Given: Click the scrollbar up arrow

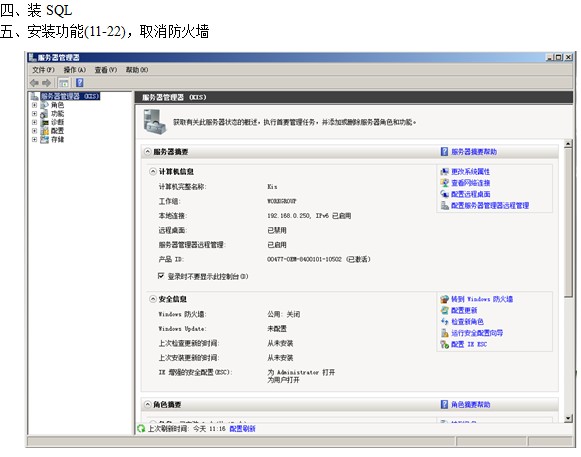Looking at the screenshot, I should click(x=568, y=144).
